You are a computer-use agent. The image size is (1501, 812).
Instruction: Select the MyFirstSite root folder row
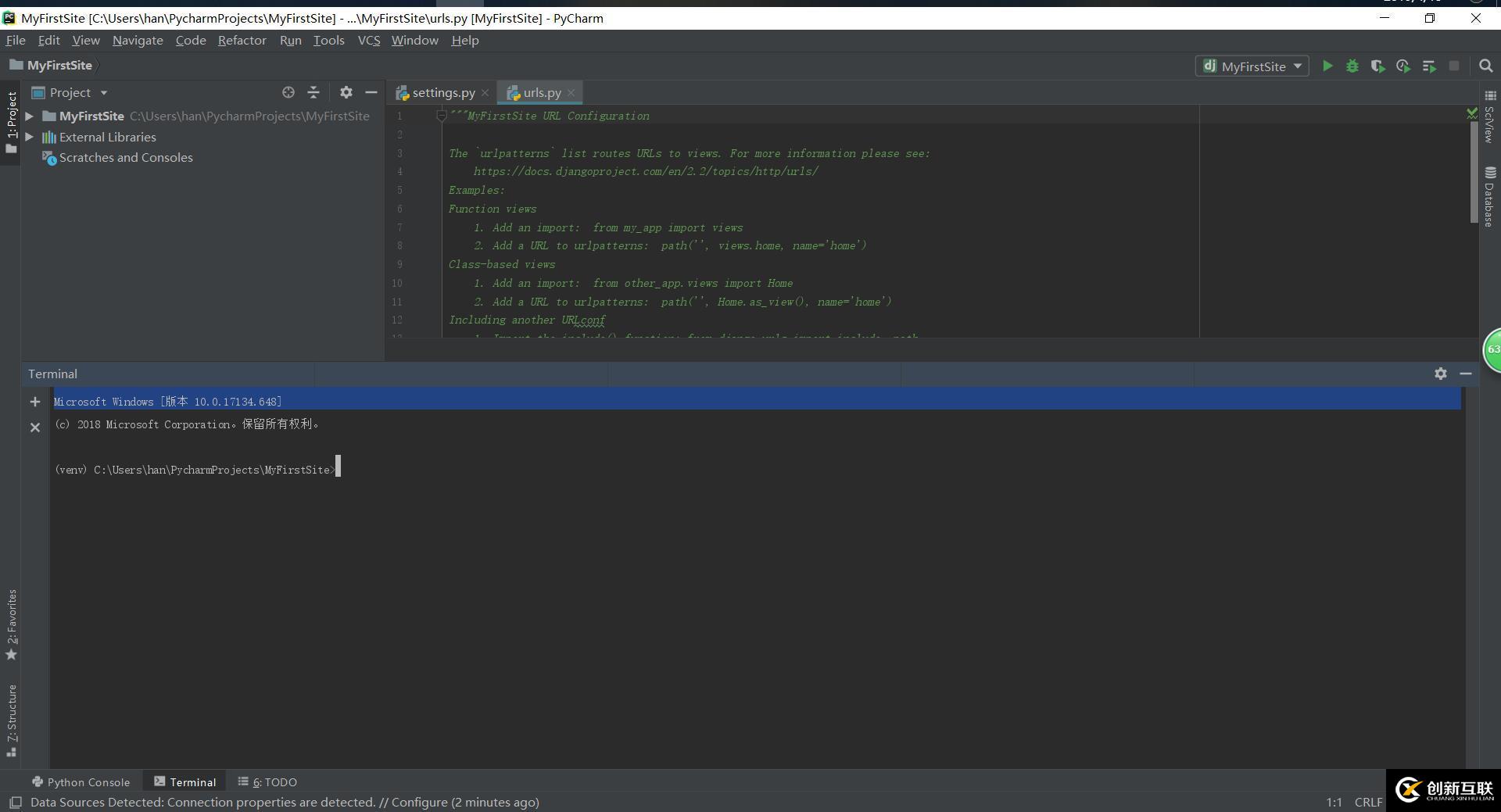pyautogui.click(x=203, y=116)
